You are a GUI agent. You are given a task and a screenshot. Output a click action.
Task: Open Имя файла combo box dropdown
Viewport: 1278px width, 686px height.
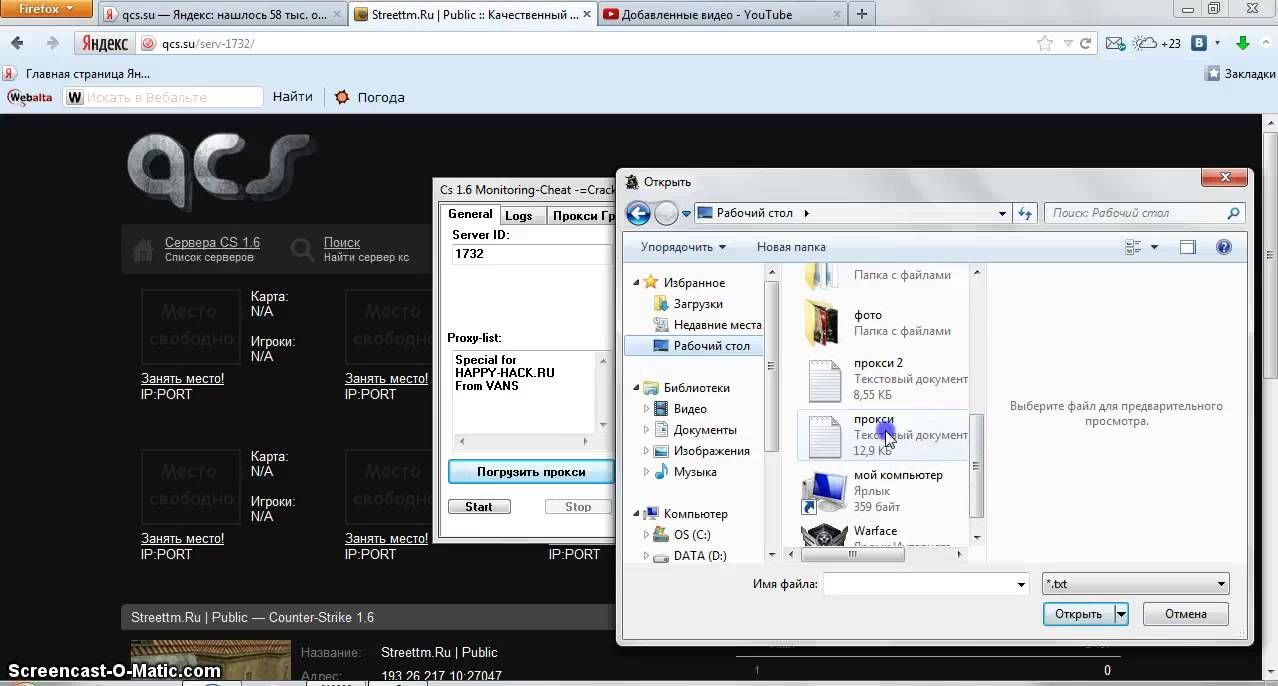tap(1021, 584)
